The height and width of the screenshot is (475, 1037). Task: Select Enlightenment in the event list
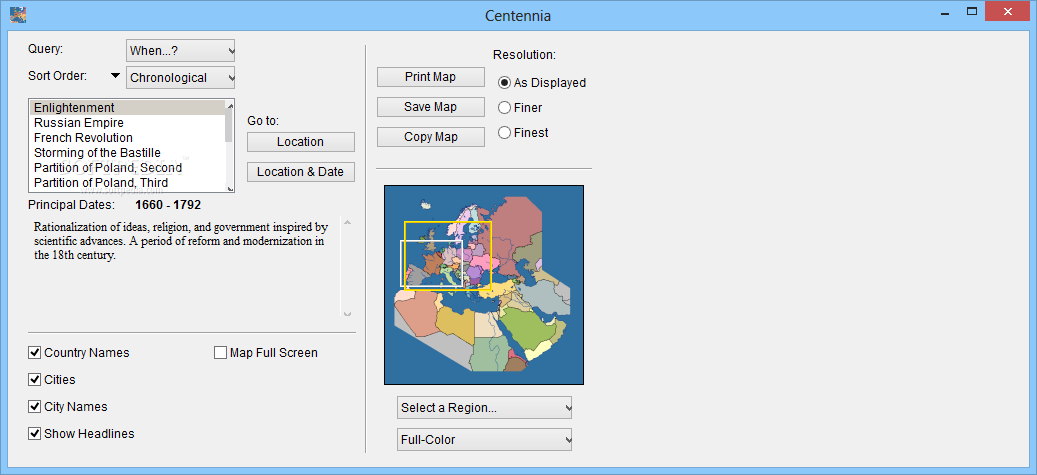[128, 108]
